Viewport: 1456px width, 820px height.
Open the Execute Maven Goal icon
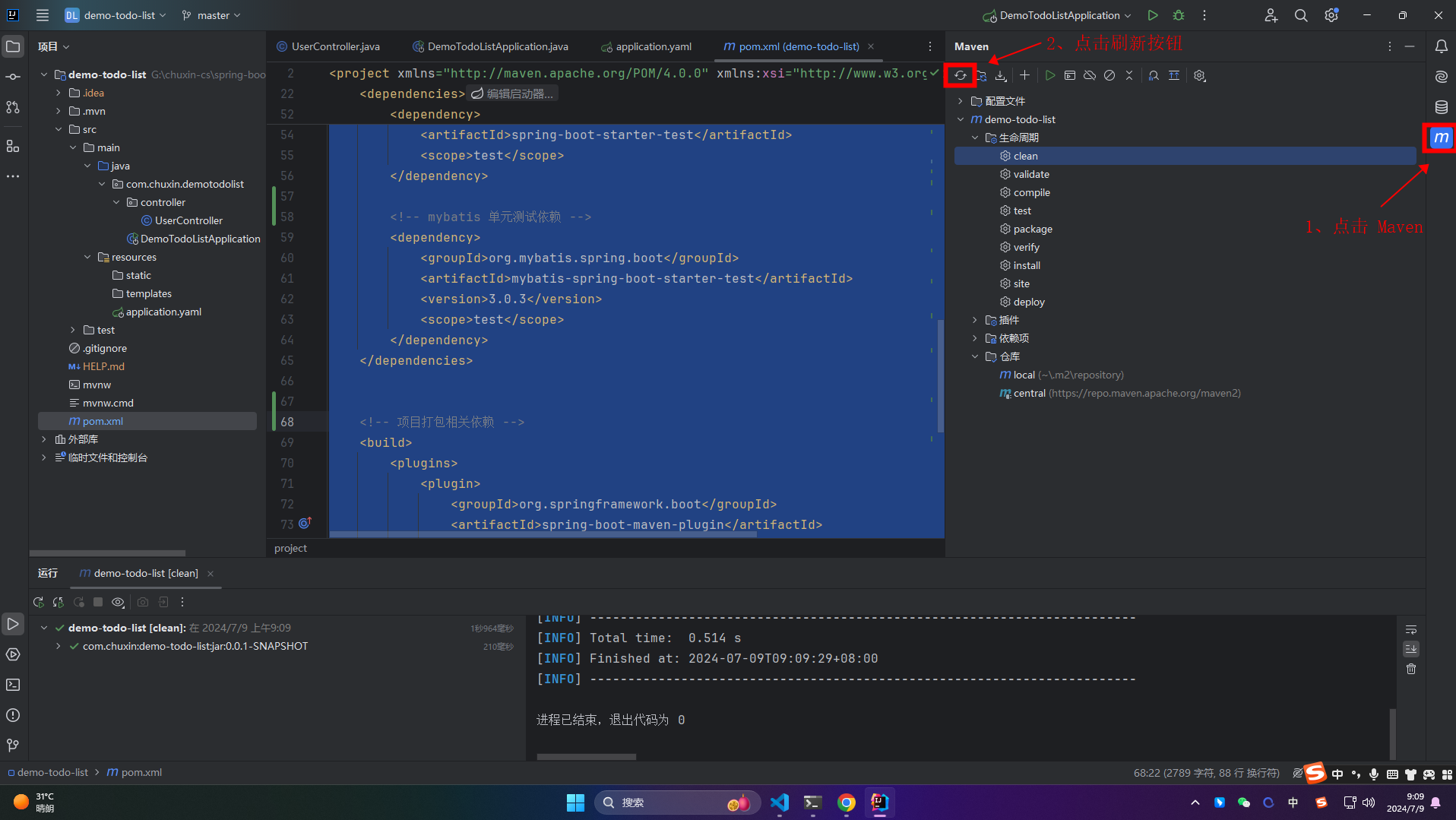coord(1070,75)
